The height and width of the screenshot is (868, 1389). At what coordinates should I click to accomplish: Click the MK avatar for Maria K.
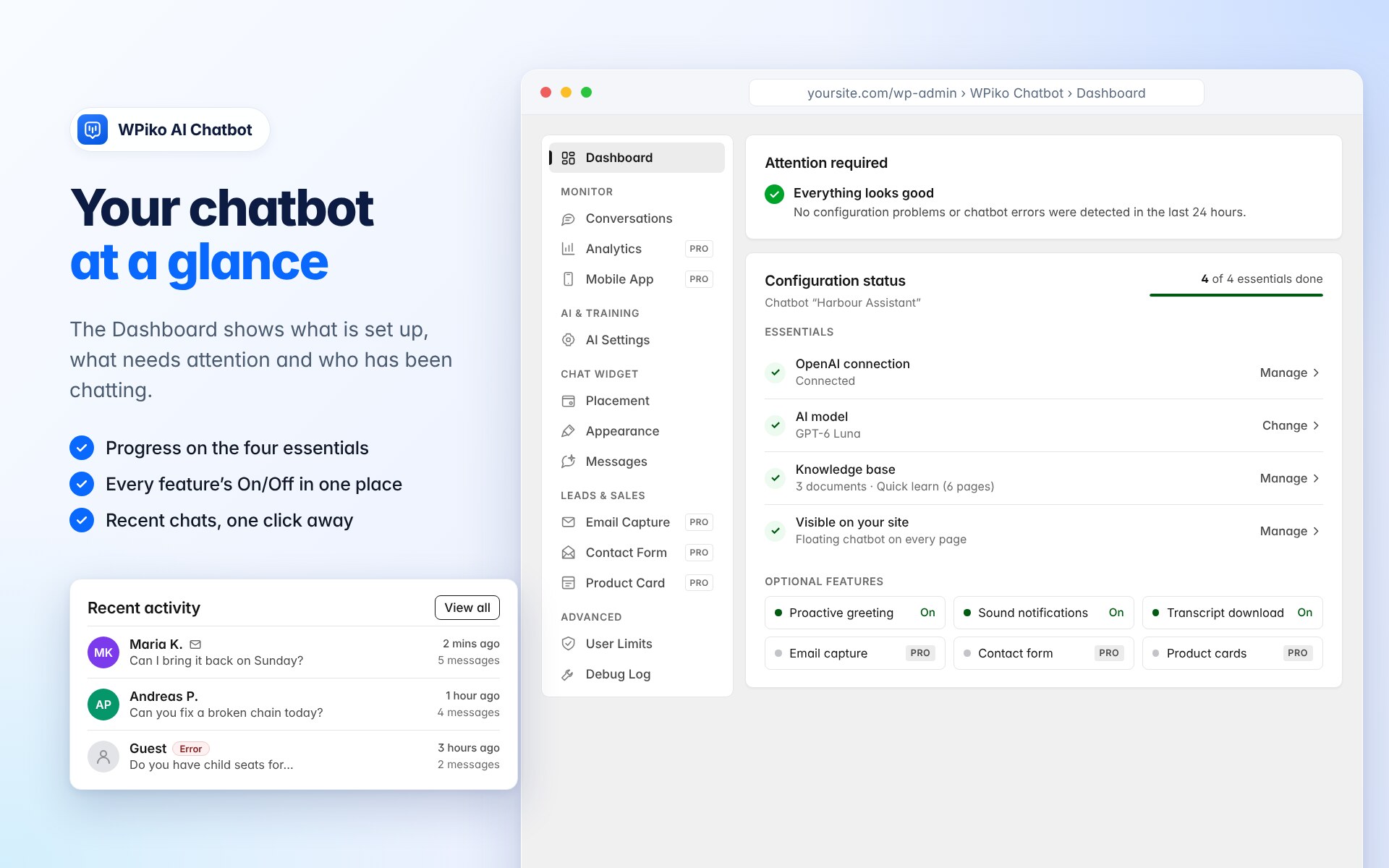[x=103, y=652]
